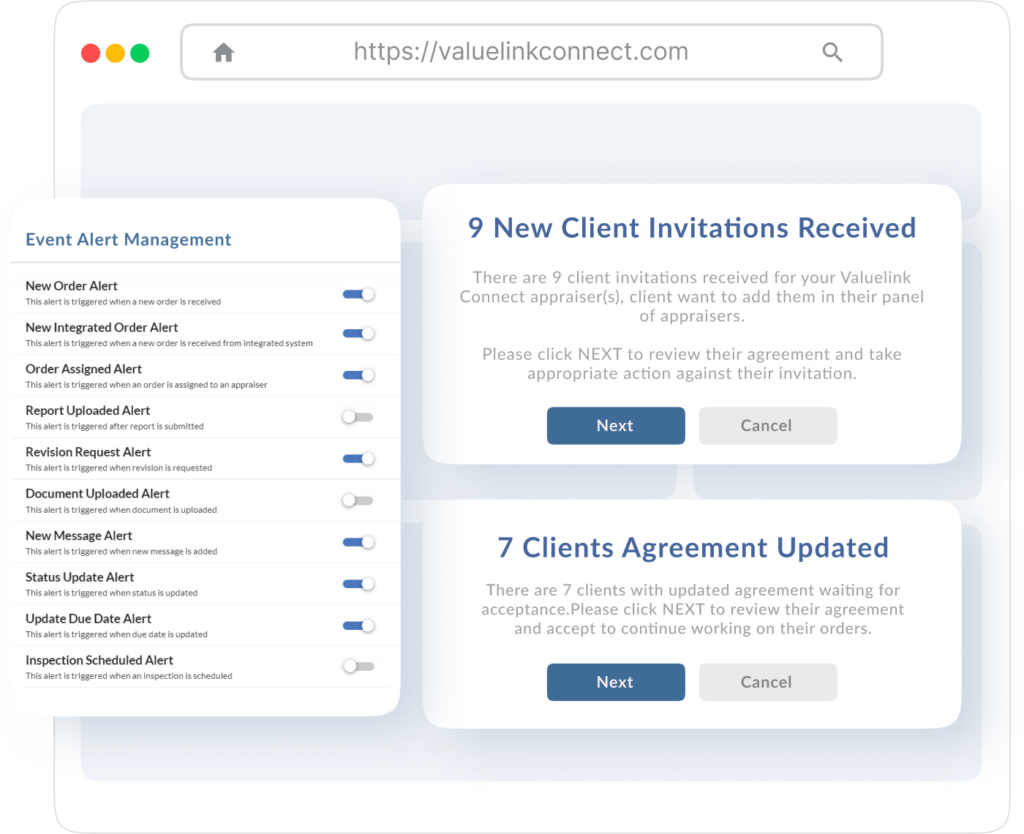
Task: Toggle off the Revision Request Alert
Action: click(357, 459)
